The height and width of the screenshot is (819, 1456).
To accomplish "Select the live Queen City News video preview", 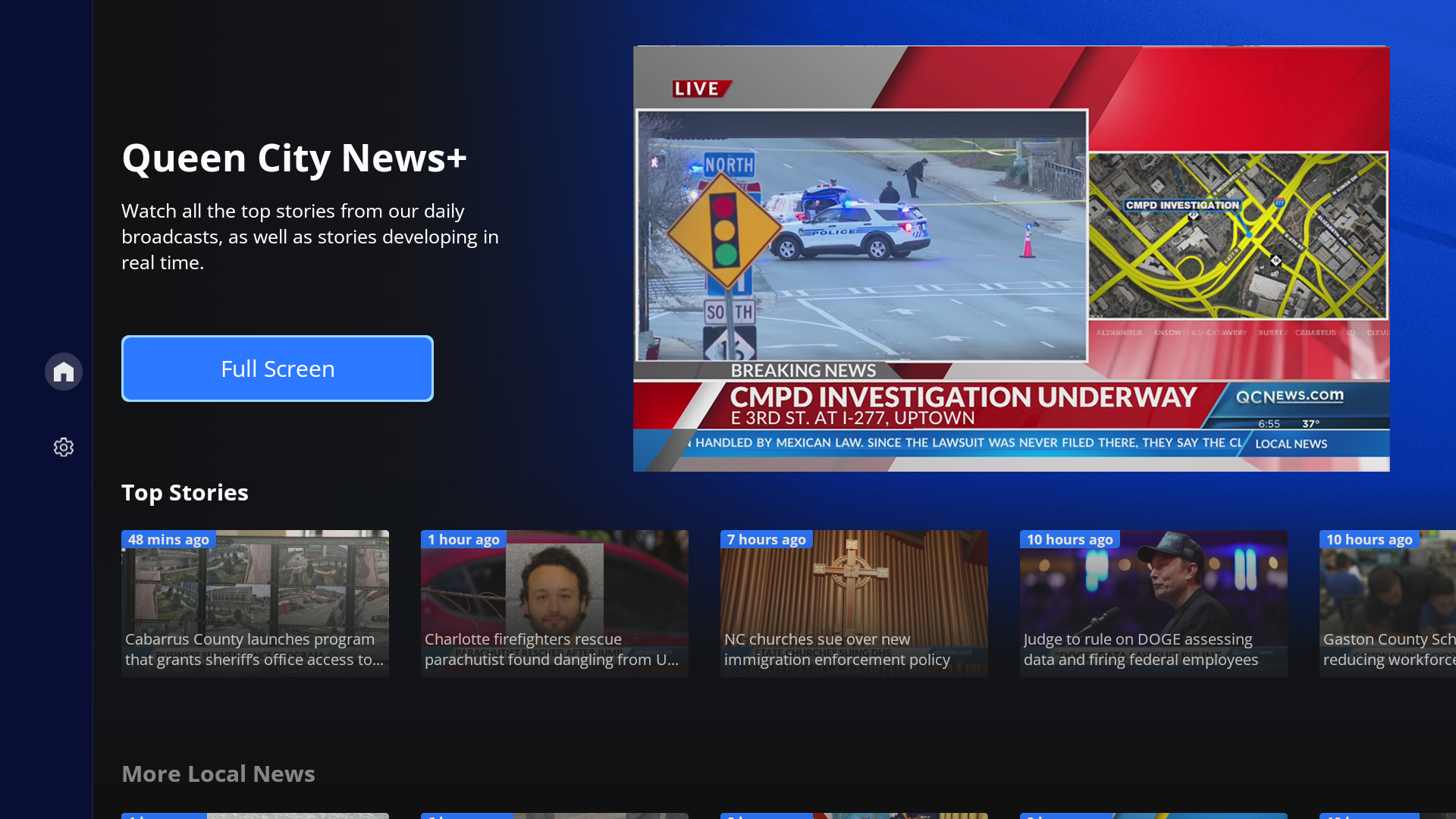I will 1012,259.
